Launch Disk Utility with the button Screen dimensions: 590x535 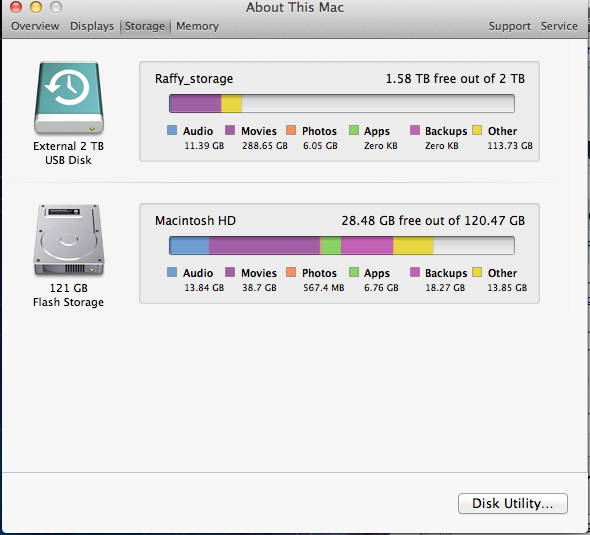click(x=512, y=503)
